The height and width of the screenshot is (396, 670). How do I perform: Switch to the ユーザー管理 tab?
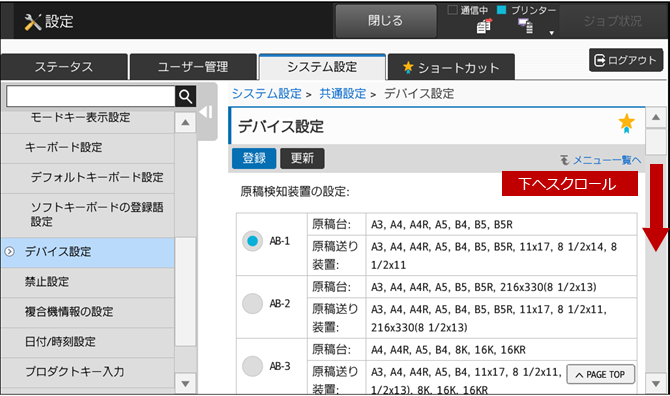(x=193, y=67)
